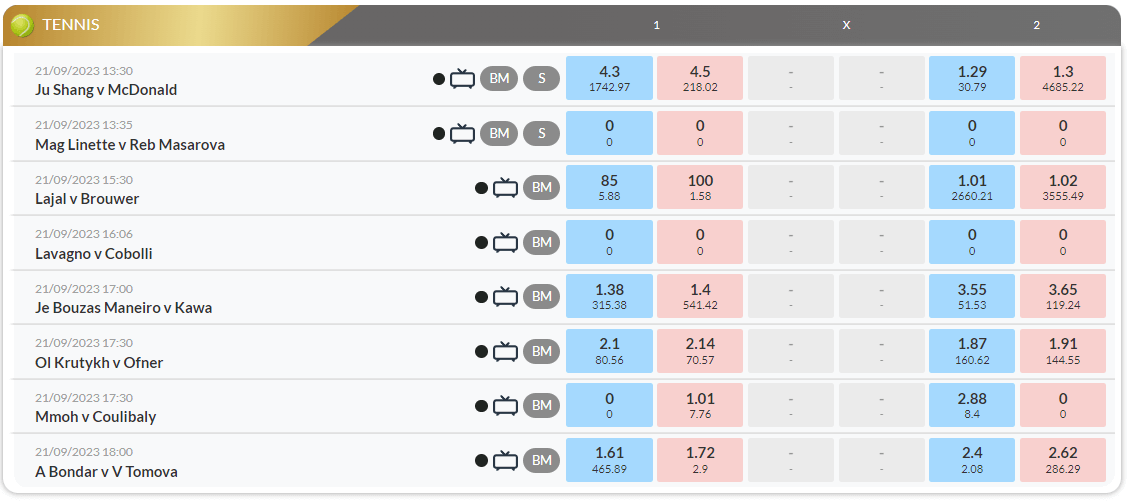The width and height of the screenshot is (1130, 502).
Task: Click the BM badge for Lavagno v Cobolli
Action: (541, 243)
